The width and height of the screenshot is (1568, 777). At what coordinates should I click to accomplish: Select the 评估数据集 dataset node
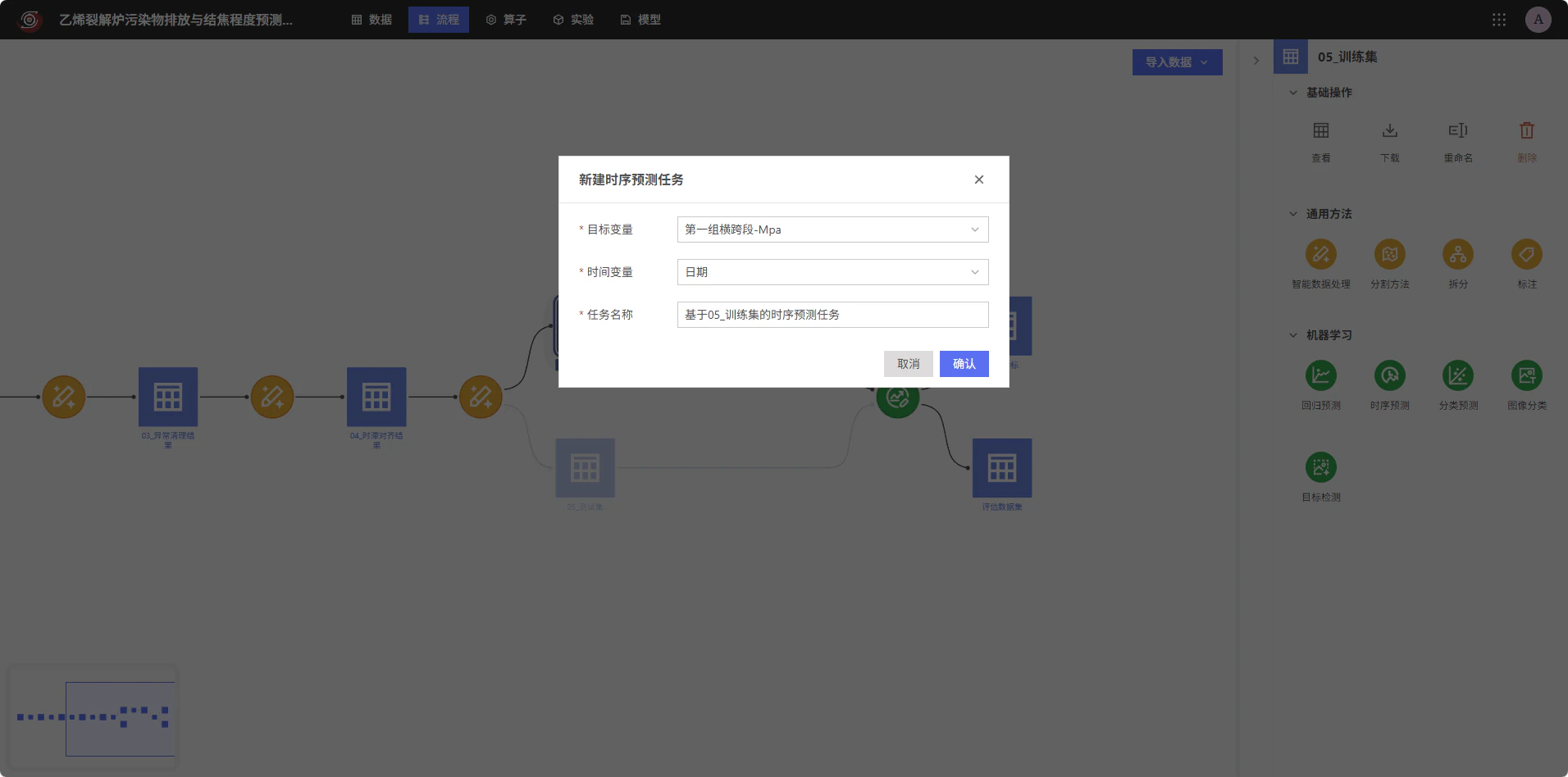(x=1002, y=468)
